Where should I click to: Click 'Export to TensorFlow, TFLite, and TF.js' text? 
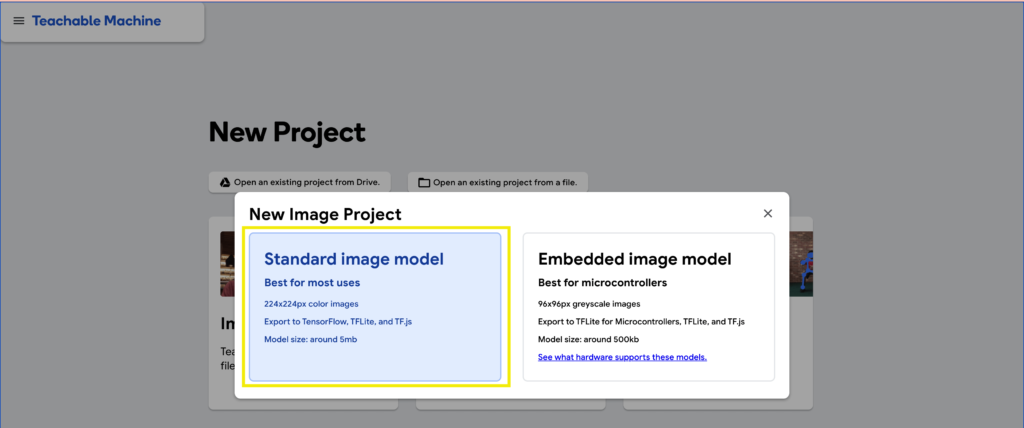click(x=338, y=321)
